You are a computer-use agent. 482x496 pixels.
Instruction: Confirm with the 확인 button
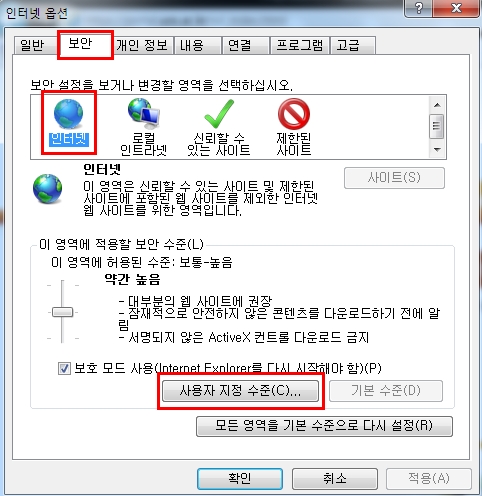pos(240,479)
